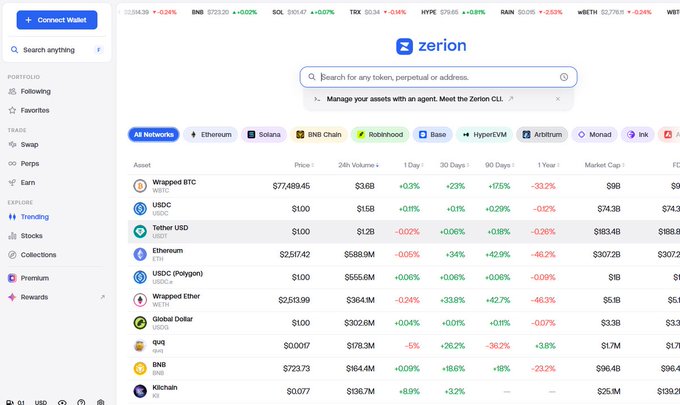Open the Wrapped BTC asset name

click(x=174, y=182)
